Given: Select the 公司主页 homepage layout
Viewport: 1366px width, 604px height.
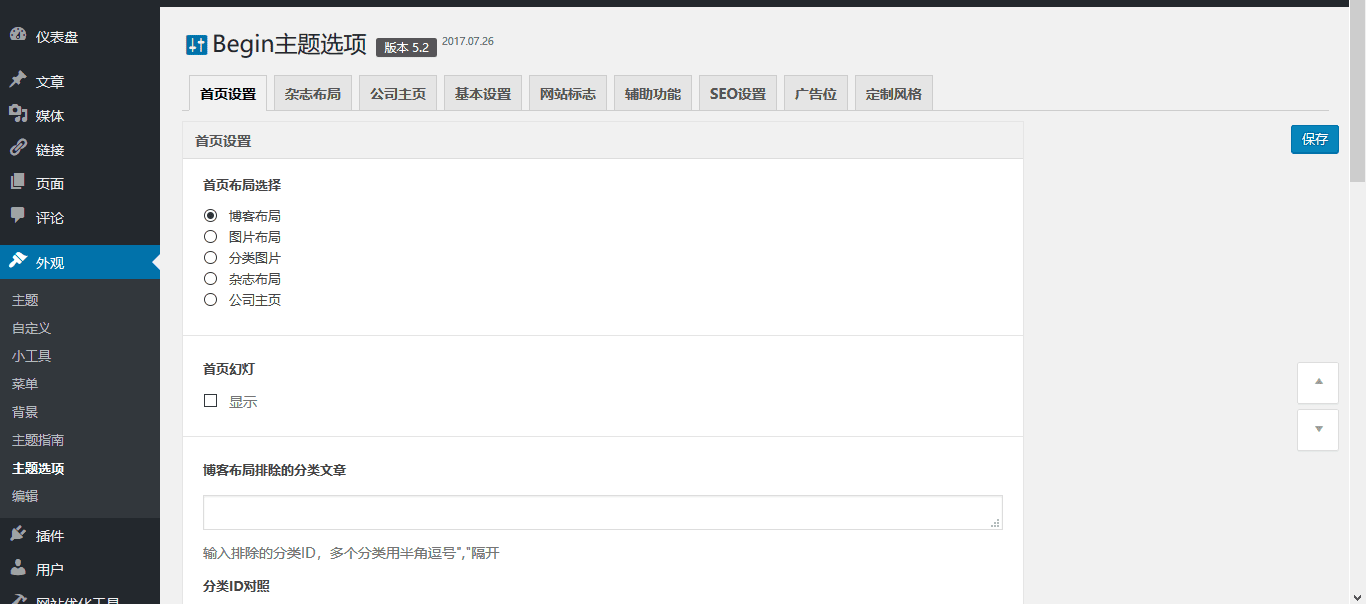Looking at the screenshot, I should (x=210, y=299).
